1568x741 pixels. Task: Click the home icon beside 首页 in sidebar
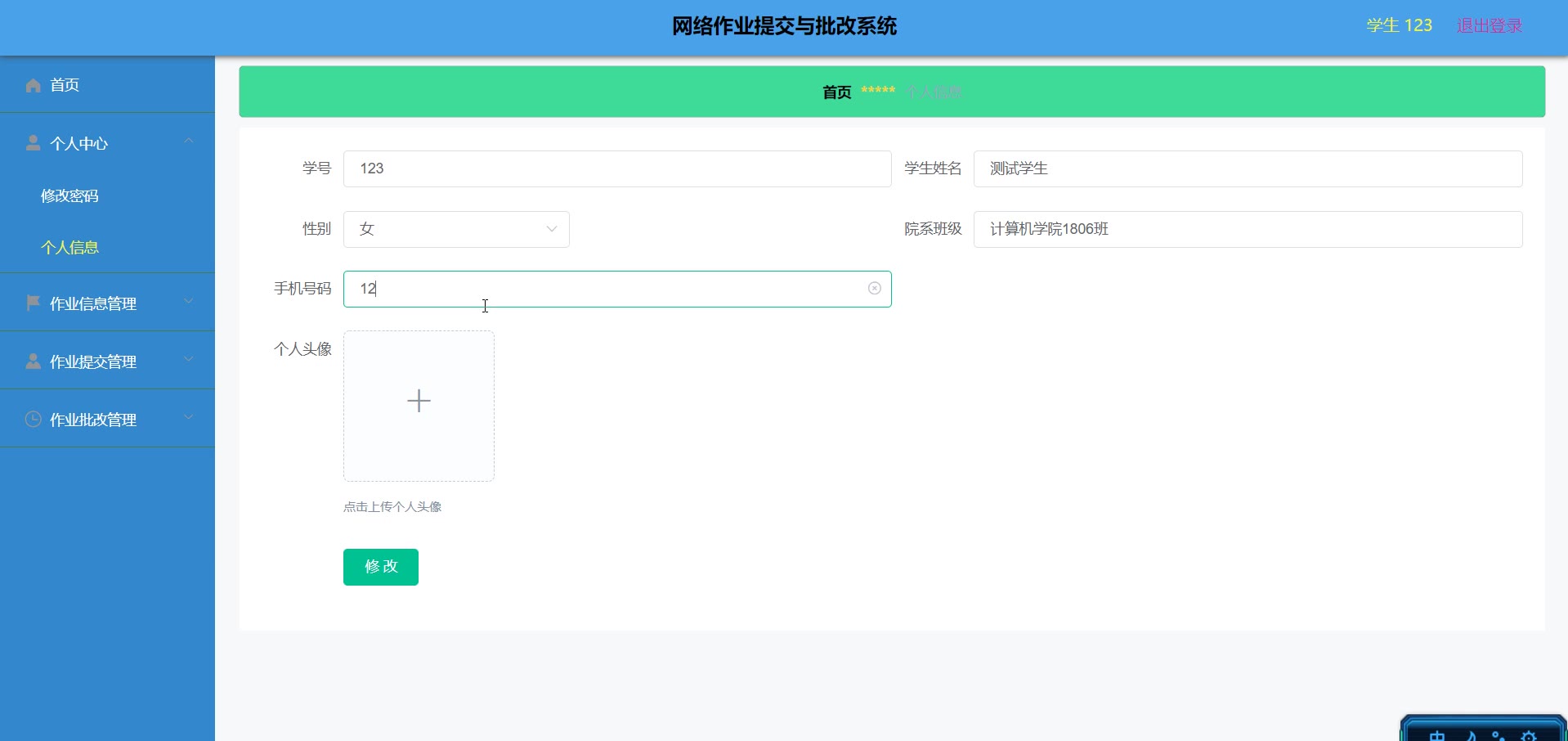point(34,85)
